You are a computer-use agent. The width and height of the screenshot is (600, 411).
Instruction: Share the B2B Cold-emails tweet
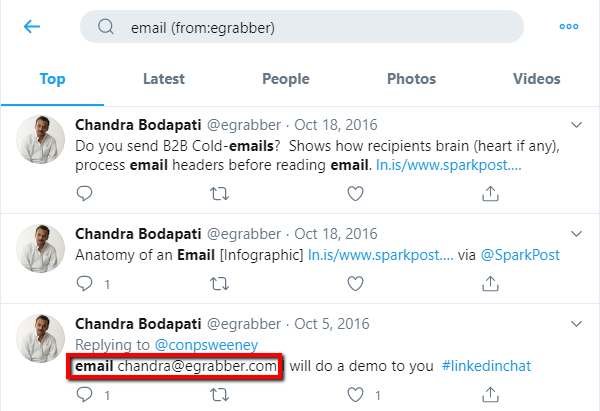490,193
